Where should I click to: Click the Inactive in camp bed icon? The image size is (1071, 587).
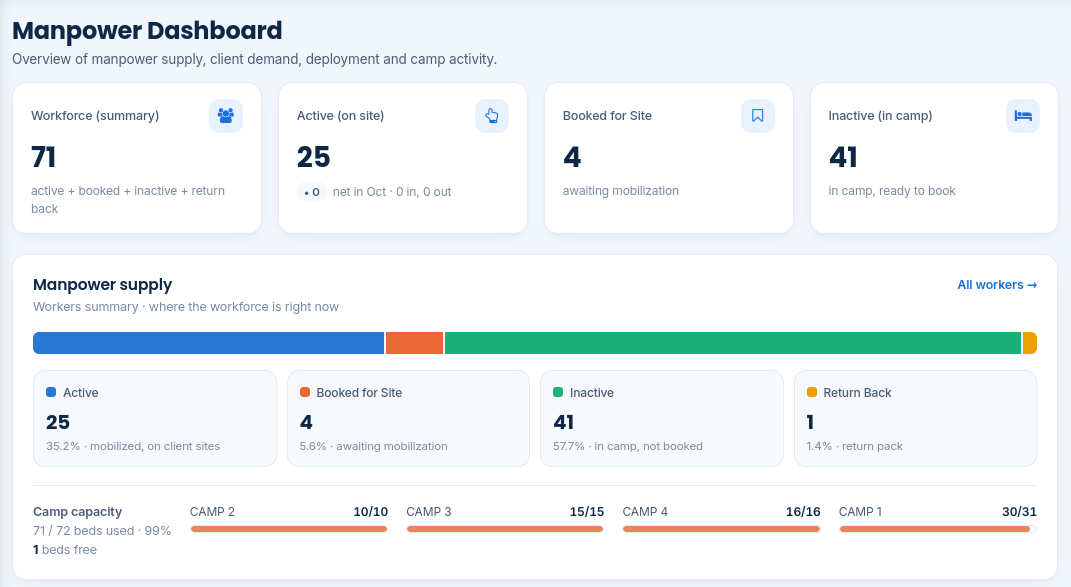point(1023,115)
